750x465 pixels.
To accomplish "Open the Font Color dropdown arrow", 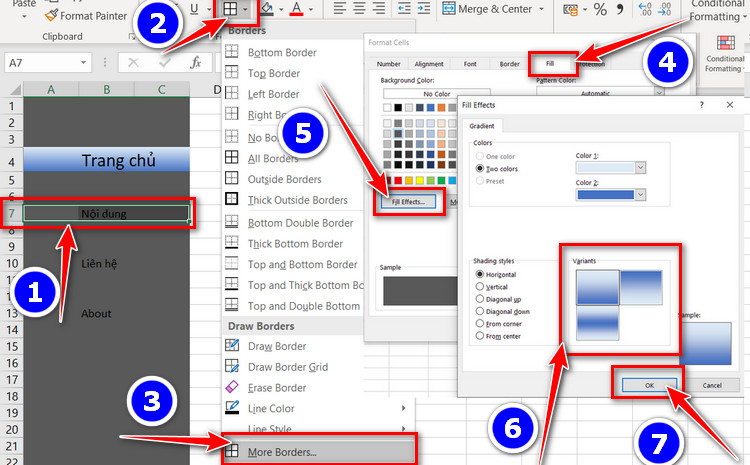I will [311, 9].
